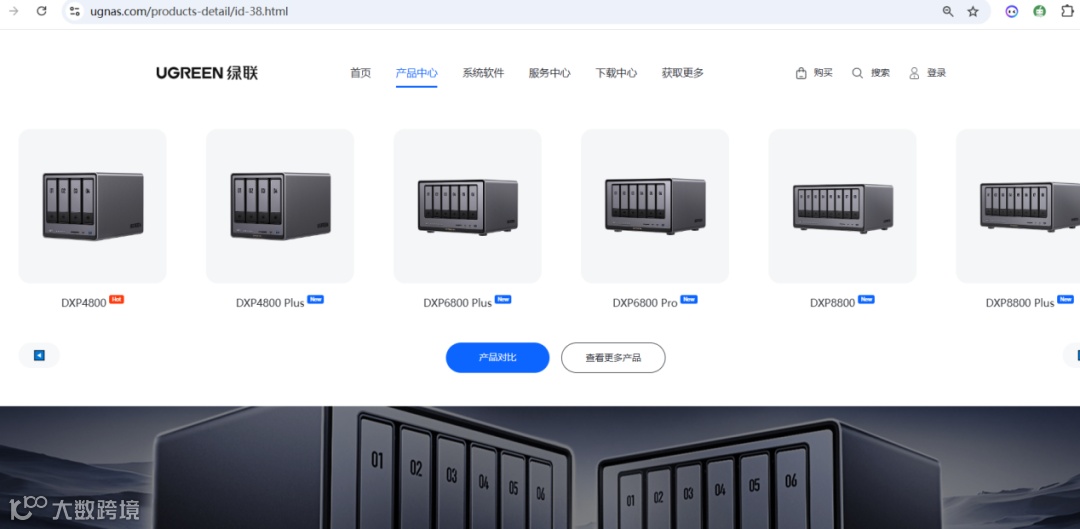Open the 系统软件 menu item
The height and width of the screenshot is (529, 1080).
pos(483,73)
